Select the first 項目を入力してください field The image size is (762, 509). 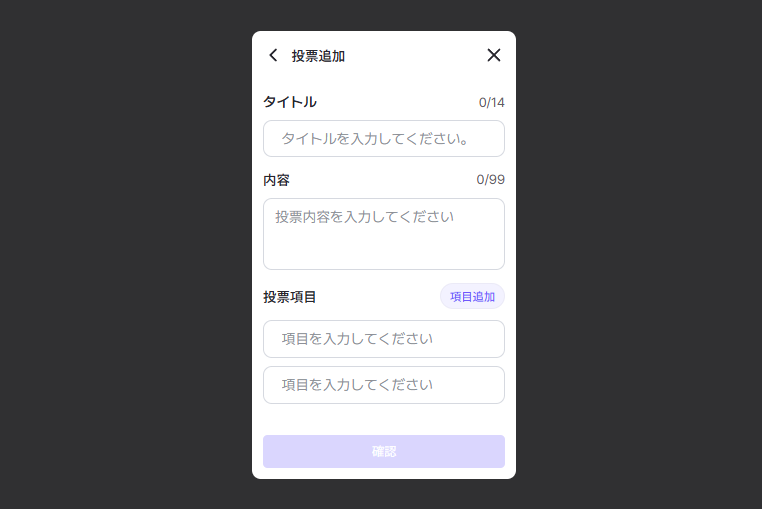[x=384, y=339]
